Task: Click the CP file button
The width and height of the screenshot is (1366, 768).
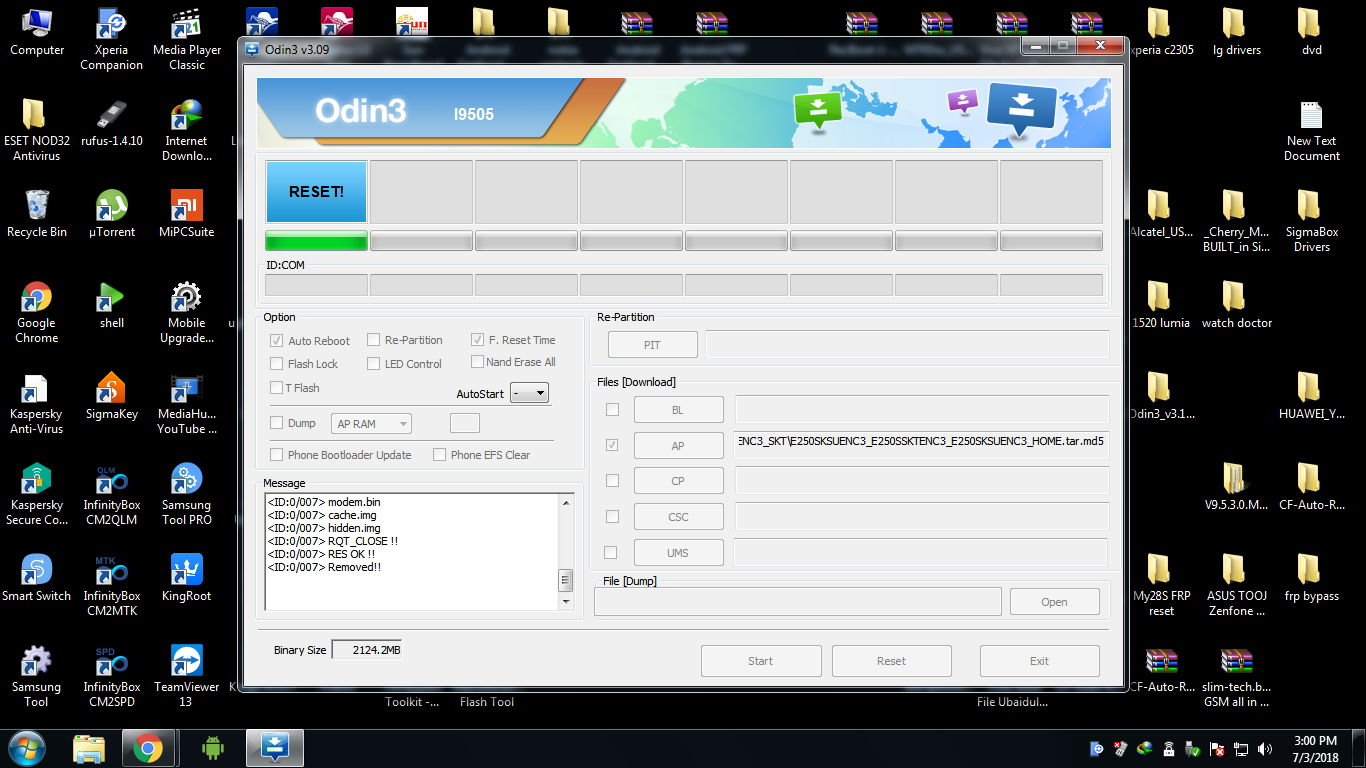Action: pos(678,481)
